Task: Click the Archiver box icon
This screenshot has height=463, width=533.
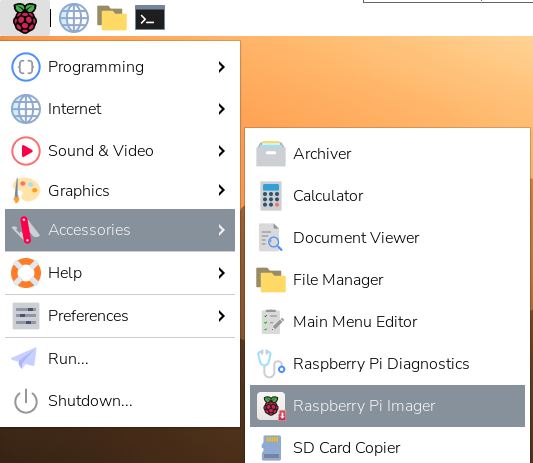Action: click(271, 154)
